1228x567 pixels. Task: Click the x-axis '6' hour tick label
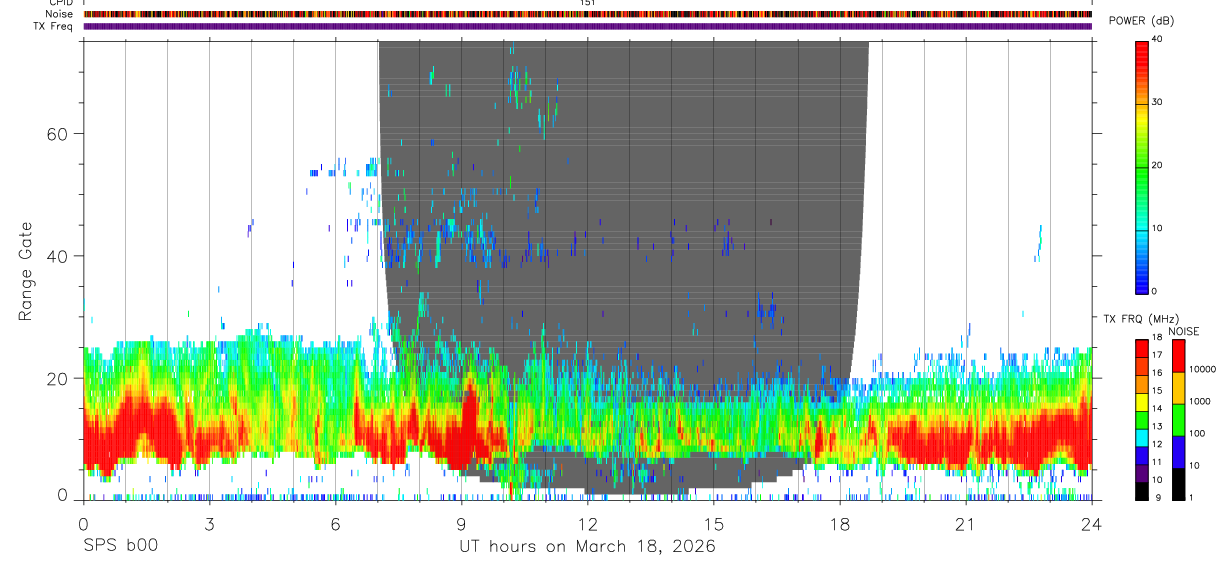[335, 524]
